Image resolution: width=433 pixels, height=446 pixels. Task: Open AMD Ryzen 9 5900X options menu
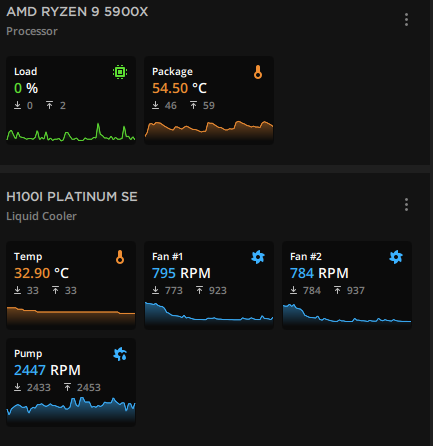click(x=406, y=20)
